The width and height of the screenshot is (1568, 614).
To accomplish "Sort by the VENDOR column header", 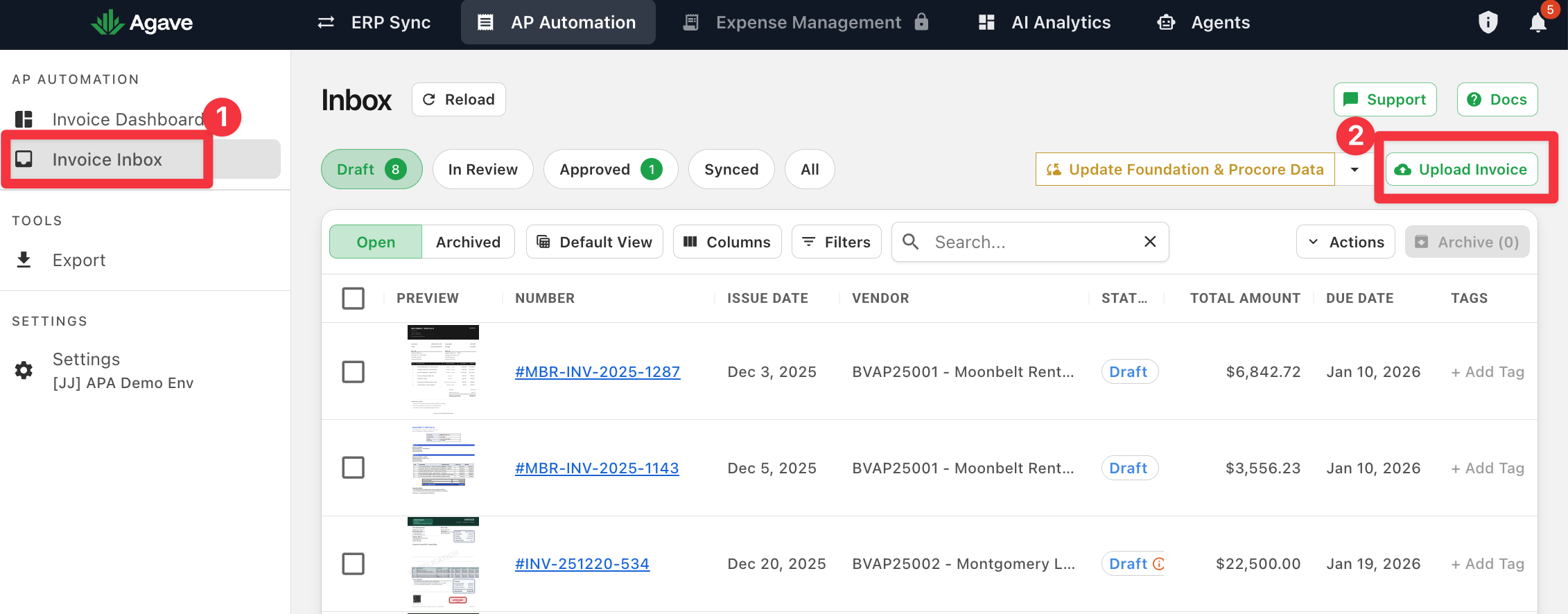I will 880,299.
